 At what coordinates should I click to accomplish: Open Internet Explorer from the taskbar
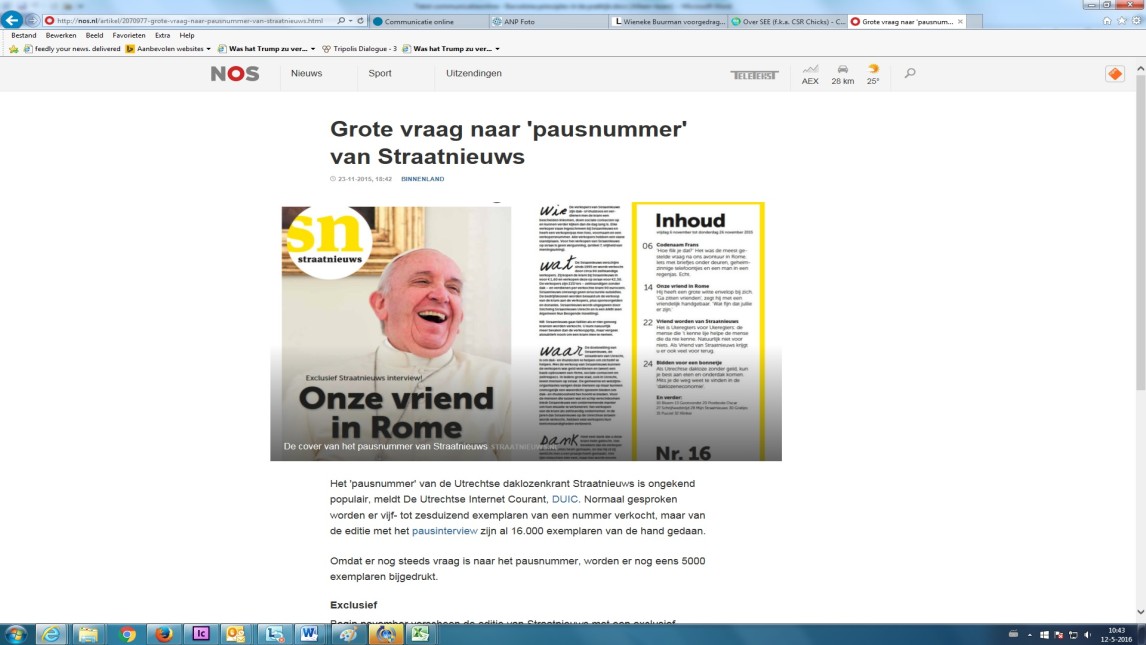point(51,634)
